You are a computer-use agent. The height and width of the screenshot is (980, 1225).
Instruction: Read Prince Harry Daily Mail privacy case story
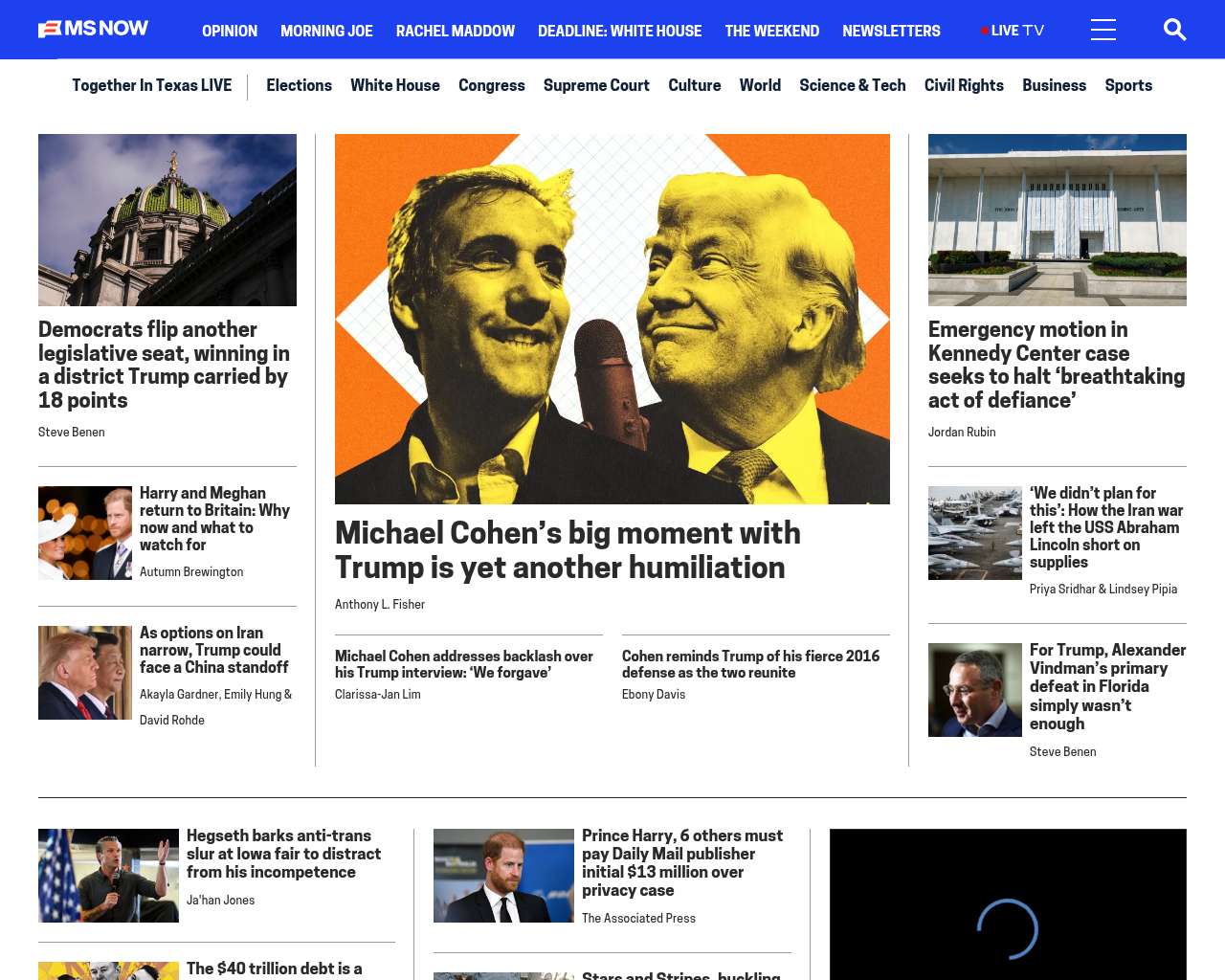click(x=682, y=863)
